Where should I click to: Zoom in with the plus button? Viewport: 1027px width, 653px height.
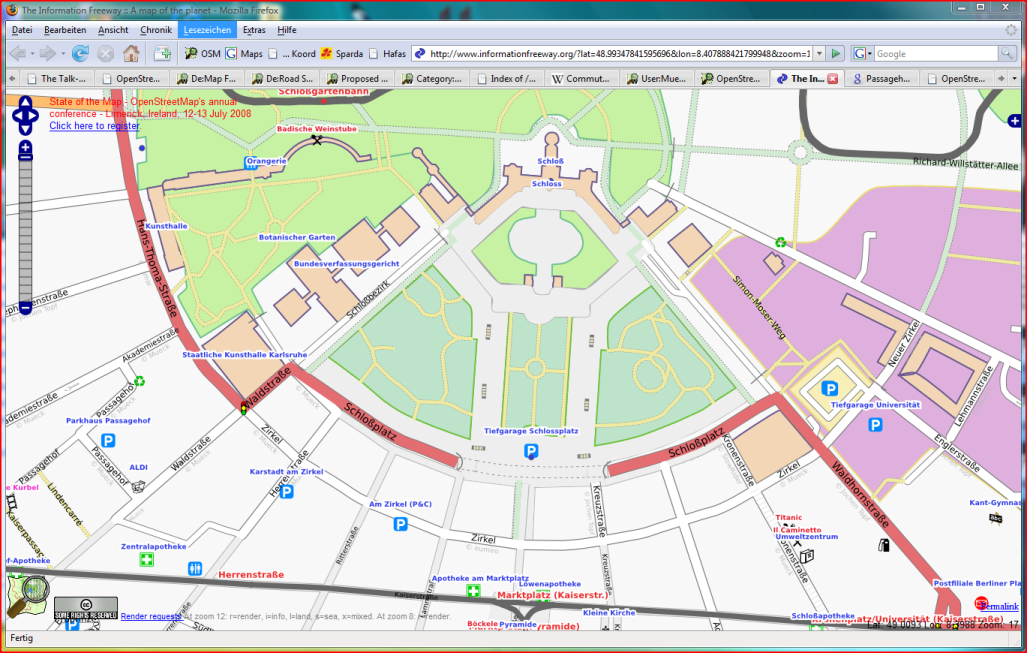pos(25,147)
